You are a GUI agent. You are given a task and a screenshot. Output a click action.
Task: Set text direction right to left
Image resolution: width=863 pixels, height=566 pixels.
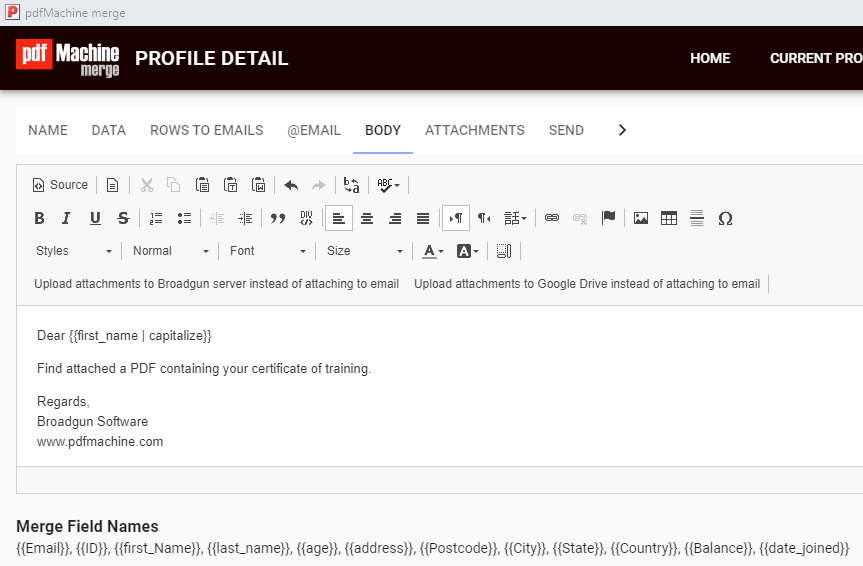pyautogui.click(x=484, y=218)
